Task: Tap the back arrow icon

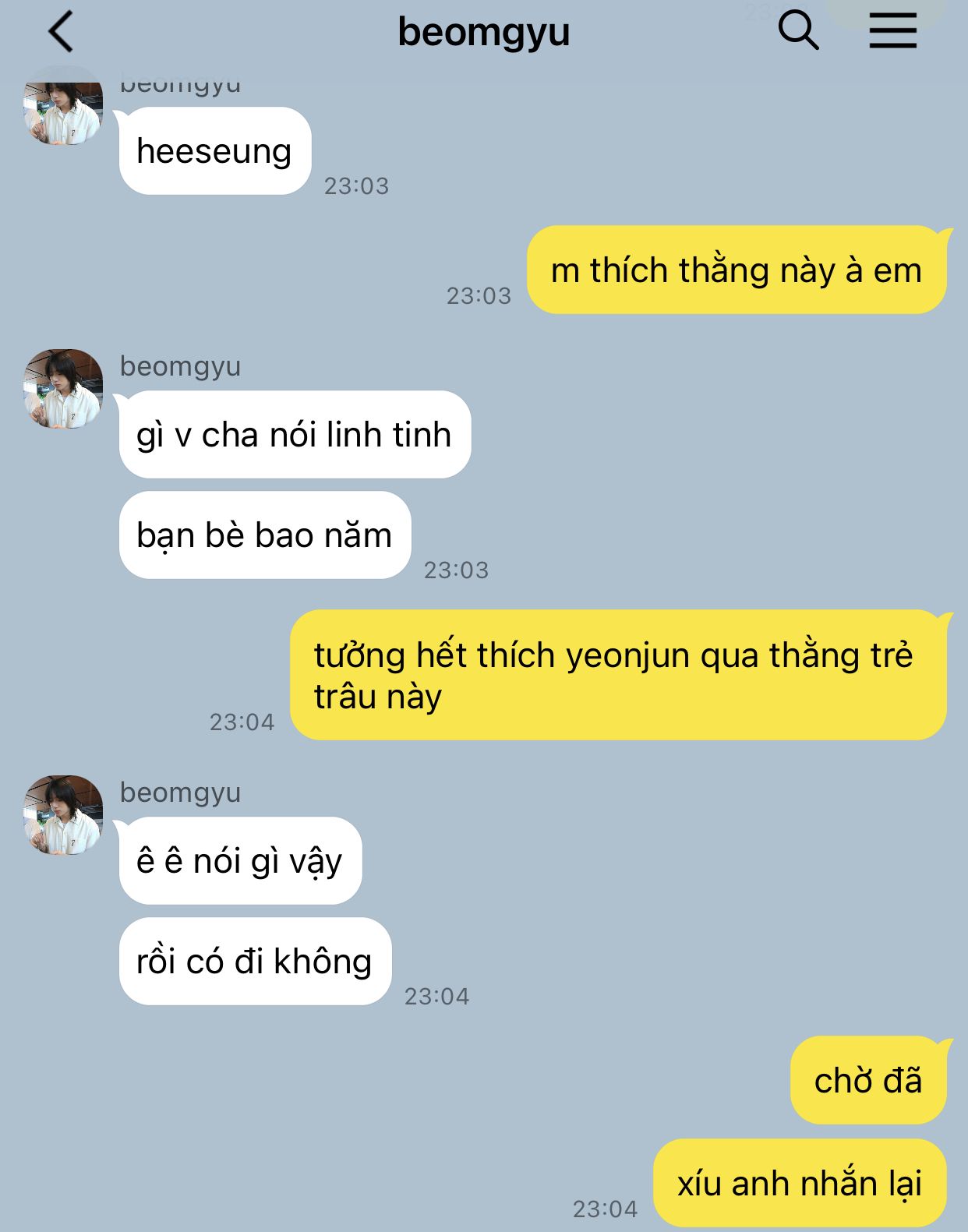Action: [61, 32]
